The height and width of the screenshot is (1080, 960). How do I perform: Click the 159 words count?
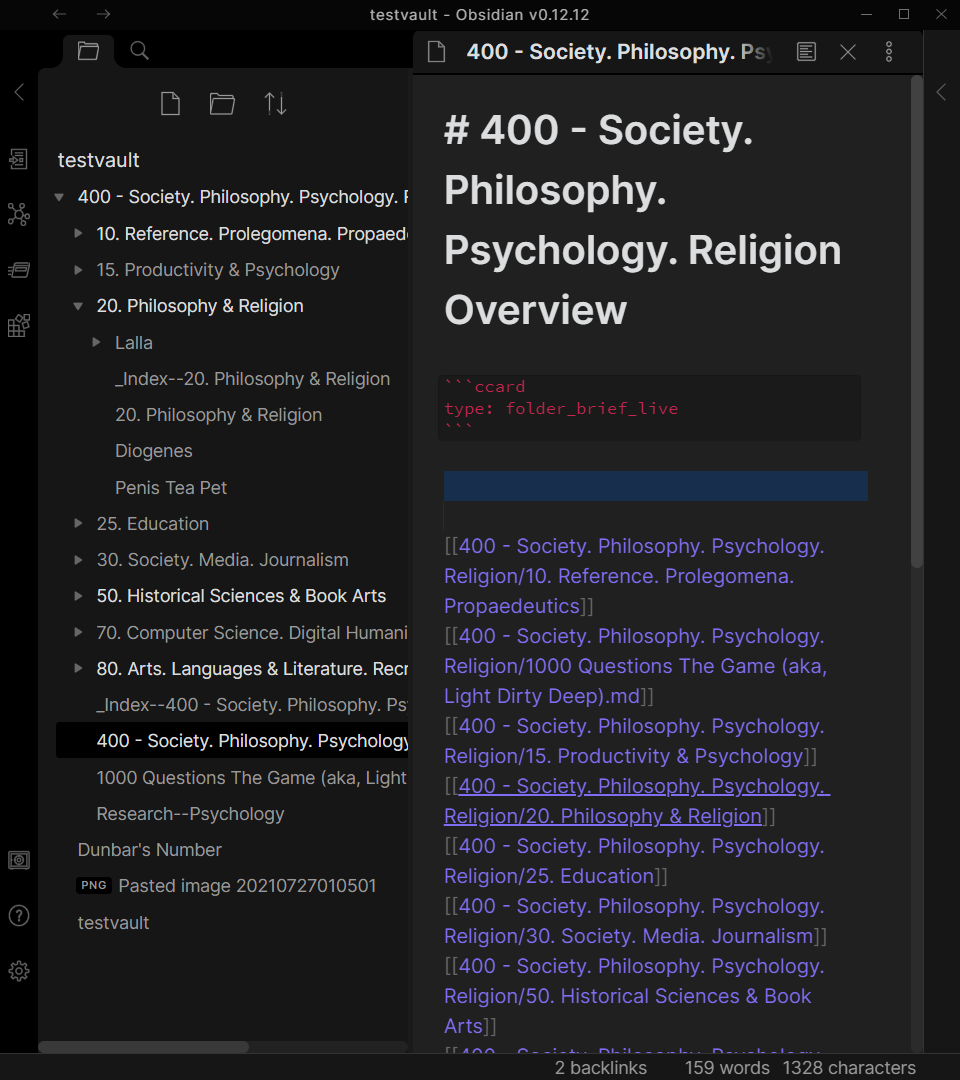tap(727, 1068)
